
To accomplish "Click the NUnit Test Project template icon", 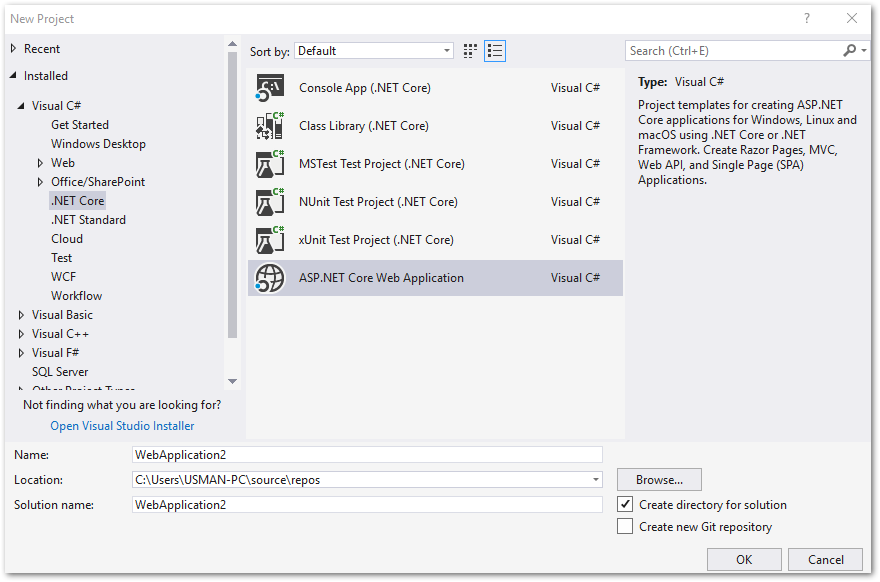I will tap(268, 201).
